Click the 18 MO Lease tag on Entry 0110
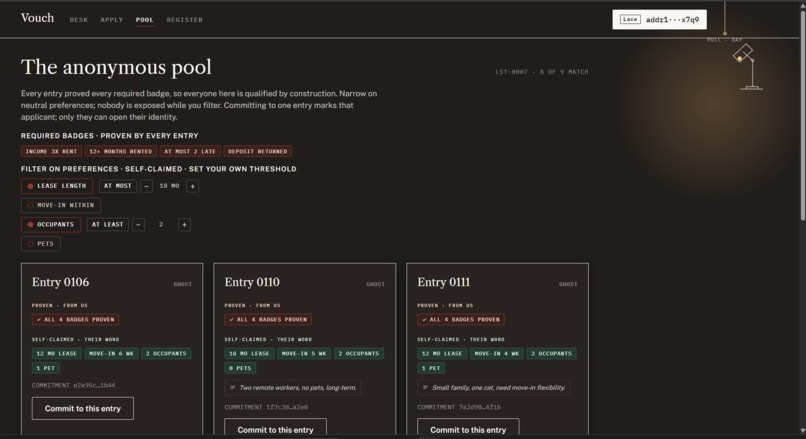Image resolution: width=806 pixels, height=439 pixels. click(249, 354)
